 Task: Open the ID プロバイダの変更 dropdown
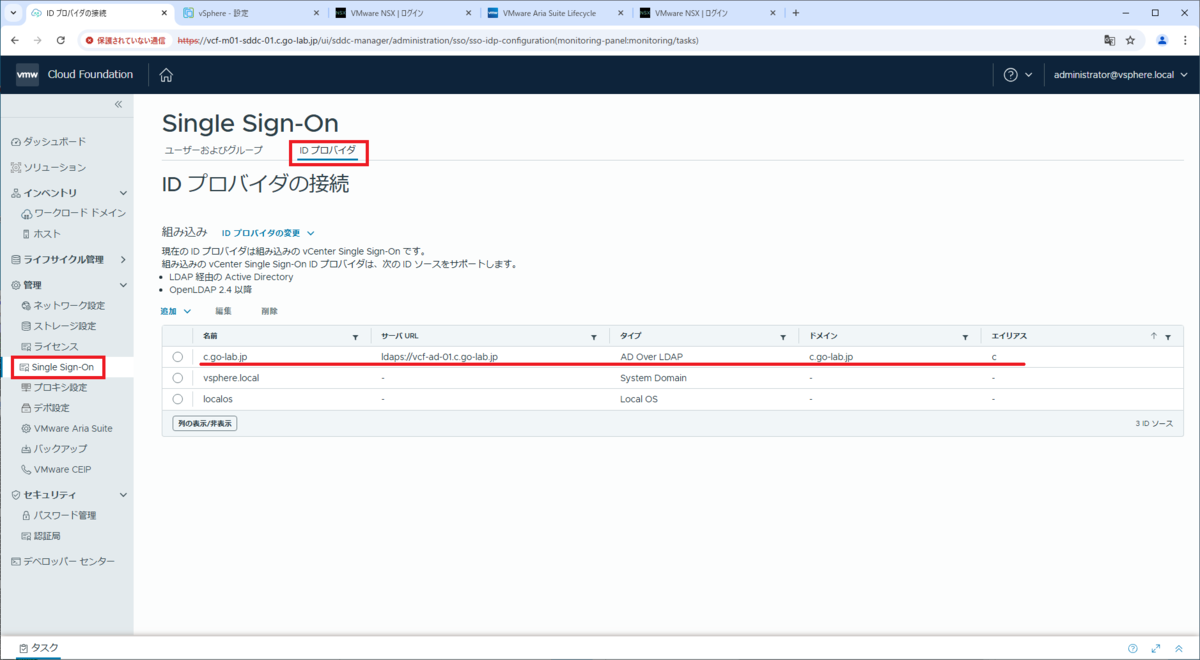pos(268,233)
